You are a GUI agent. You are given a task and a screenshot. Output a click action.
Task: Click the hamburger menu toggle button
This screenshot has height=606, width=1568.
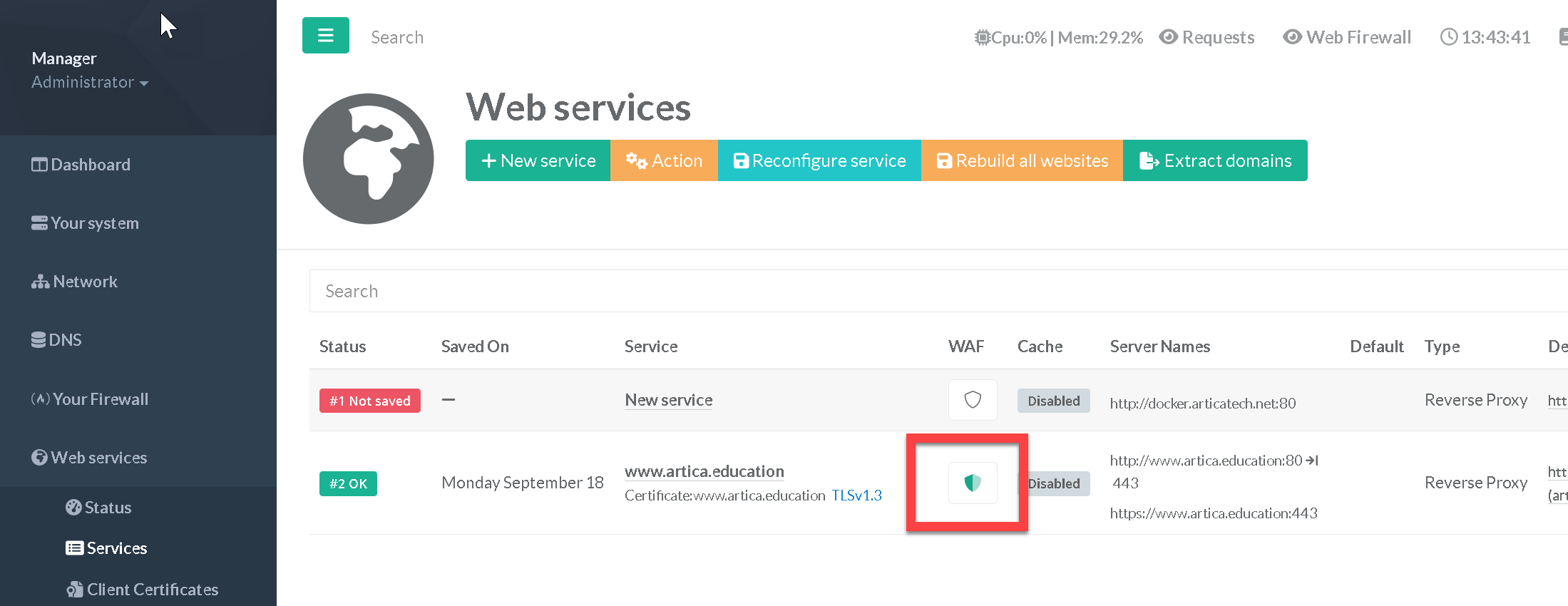pos(325,36)
